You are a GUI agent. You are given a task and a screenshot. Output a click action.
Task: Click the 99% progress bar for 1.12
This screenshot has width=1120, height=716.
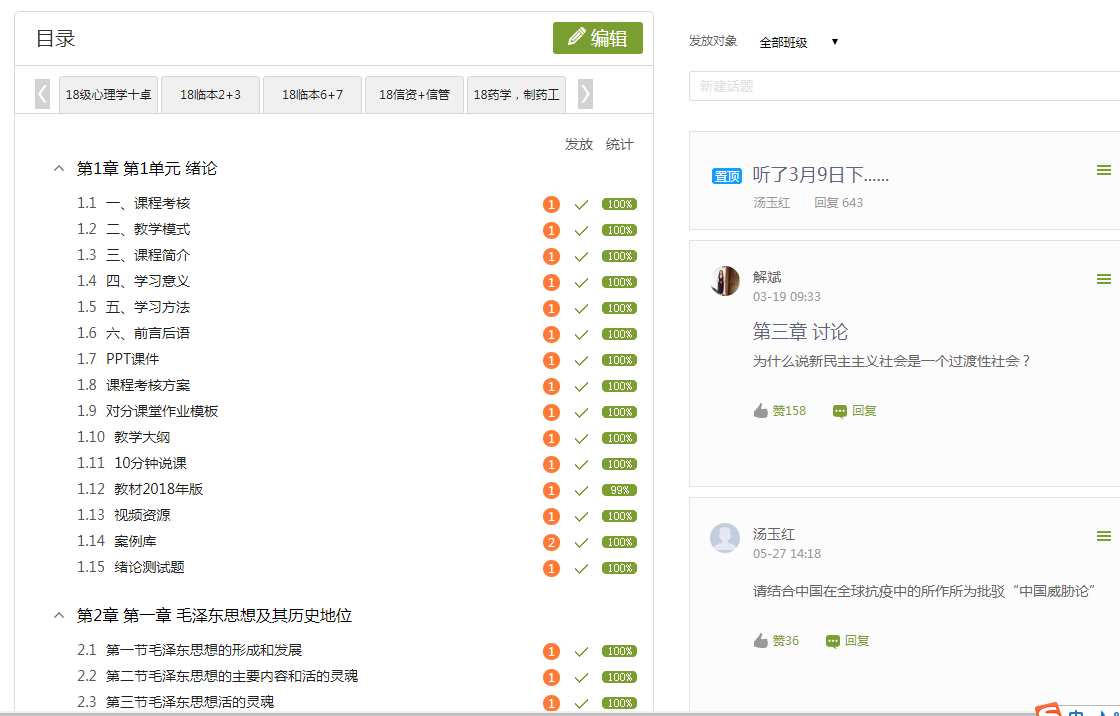[x=619, y=490]
